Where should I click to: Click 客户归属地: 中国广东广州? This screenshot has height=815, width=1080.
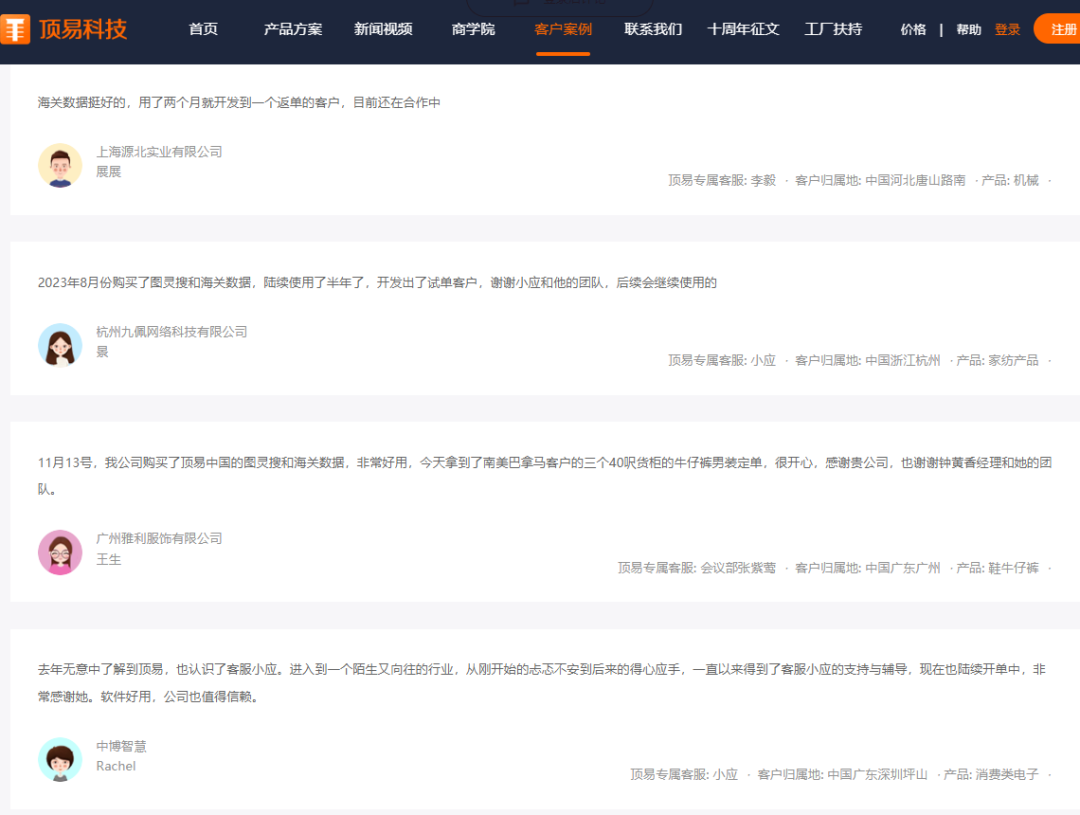point(867,568)
